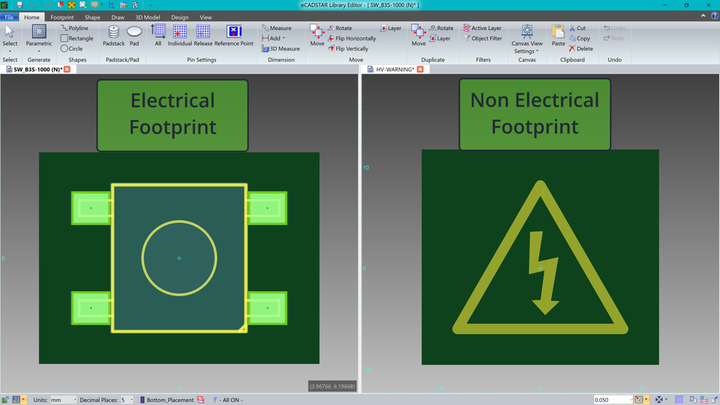Click Move in the Duplicate group

coord(418,35)
